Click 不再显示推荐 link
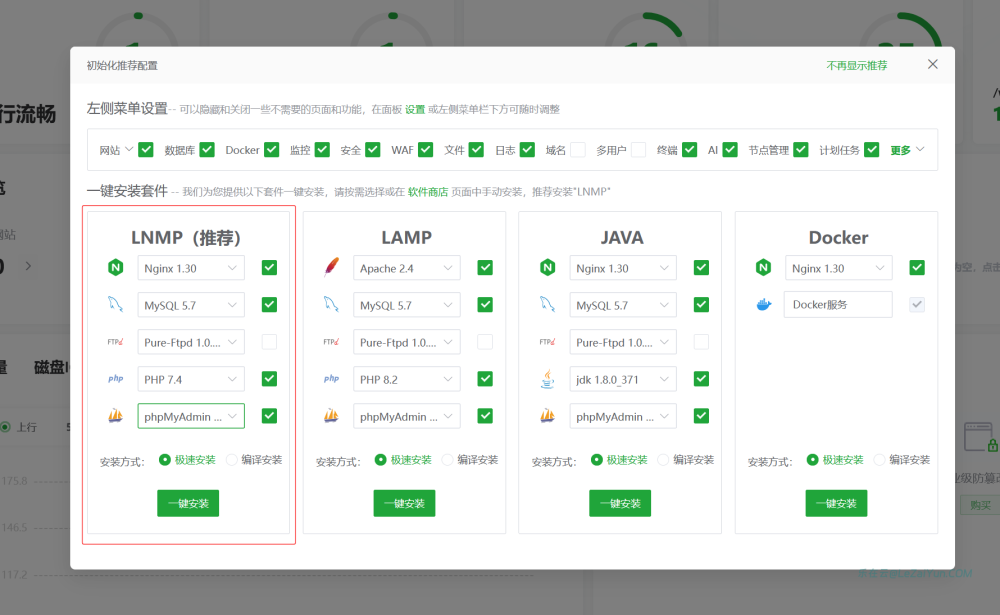1000x615 pixels. [x=857, y=66]
